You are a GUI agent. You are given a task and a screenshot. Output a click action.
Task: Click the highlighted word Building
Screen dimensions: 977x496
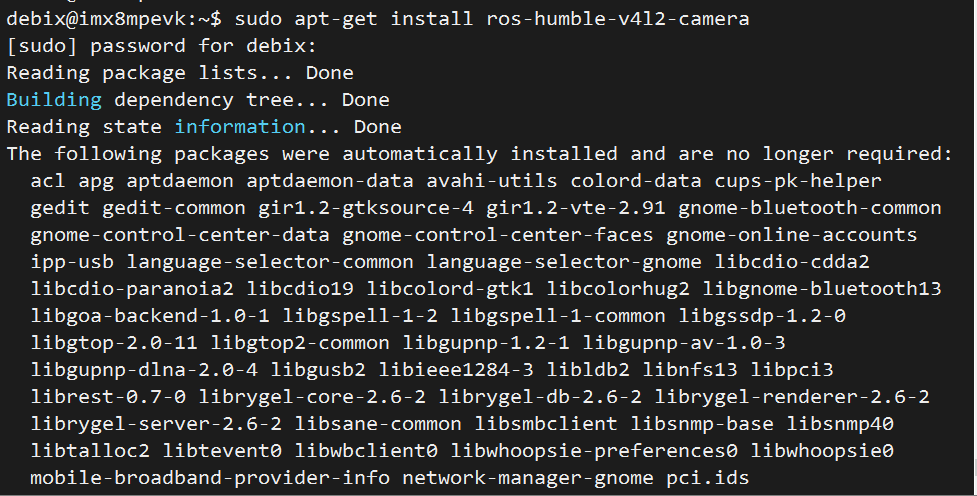tap(54, 100)
